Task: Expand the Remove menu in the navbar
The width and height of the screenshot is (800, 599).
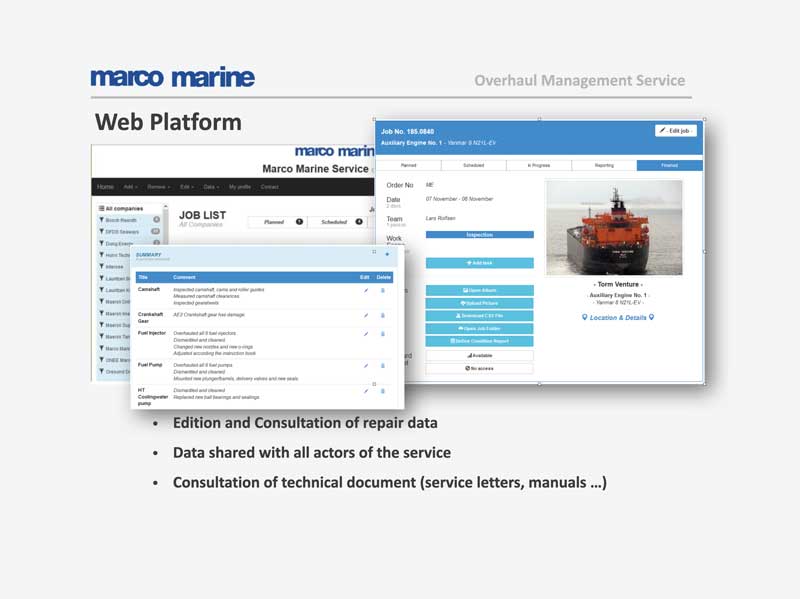Action: coord(159,187)
